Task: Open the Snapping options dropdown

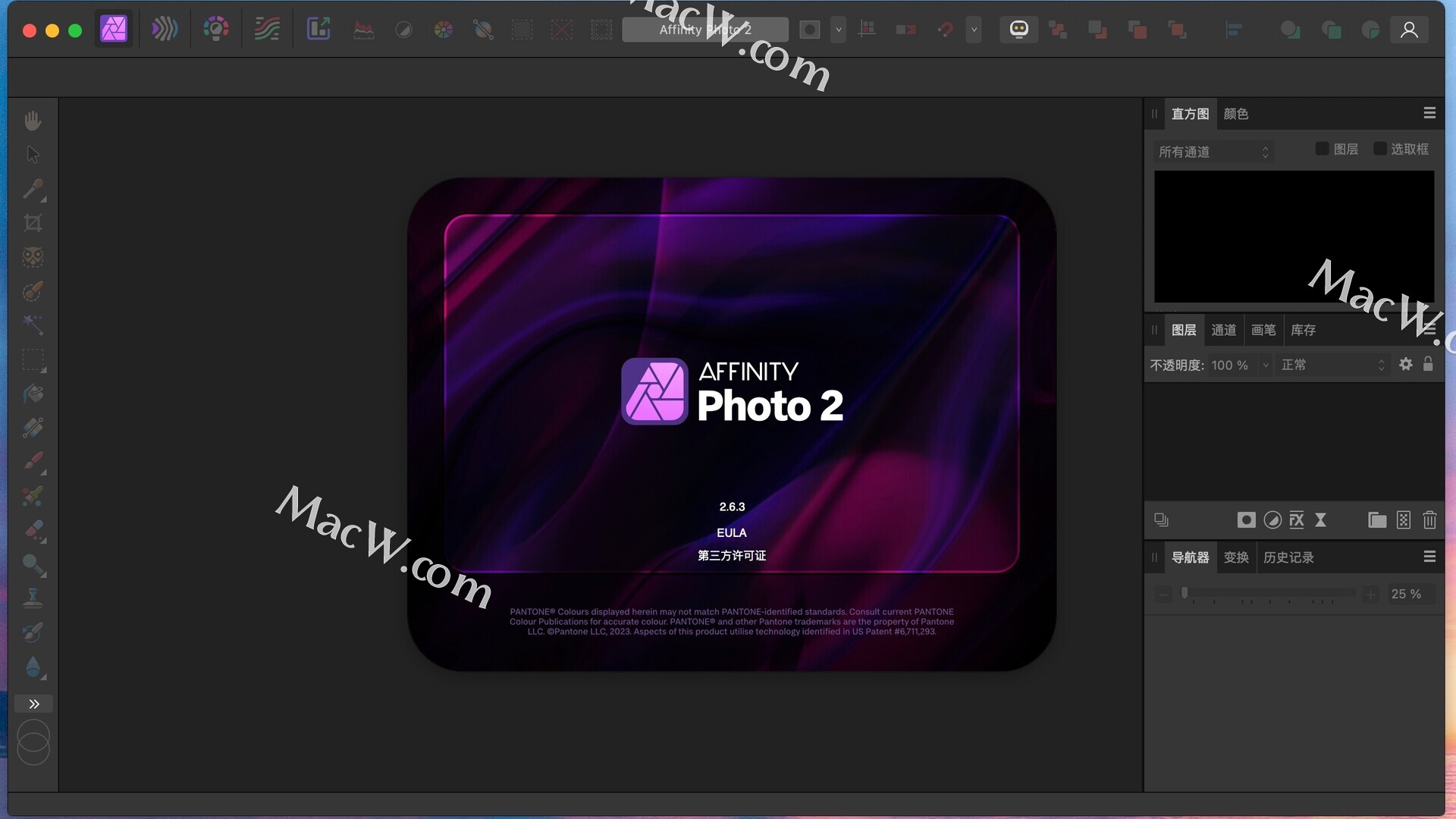Action: [974, 30]
